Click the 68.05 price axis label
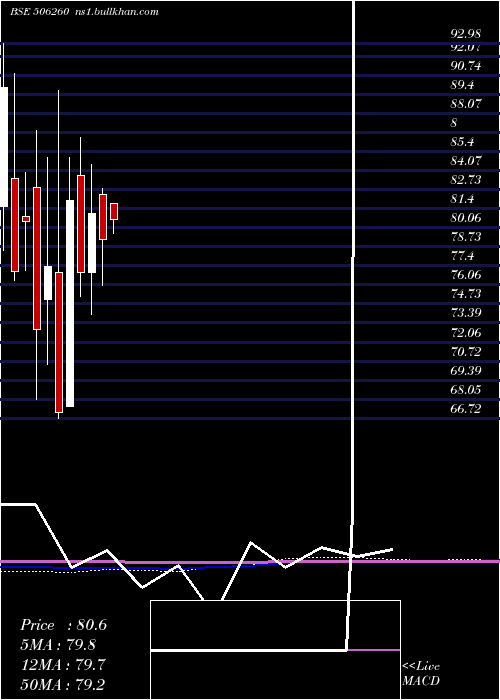500x700 pixels. [x=466, y=390]
